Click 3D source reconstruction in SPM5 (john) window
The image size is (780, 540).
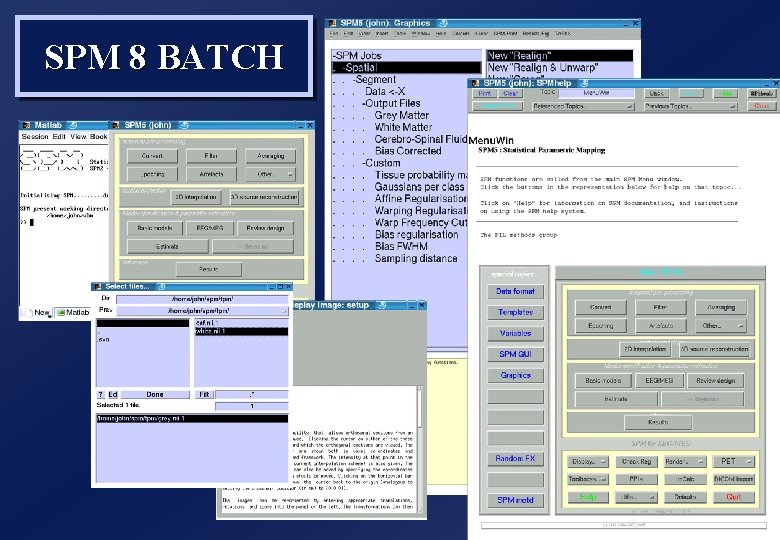(x=264, y=197)
